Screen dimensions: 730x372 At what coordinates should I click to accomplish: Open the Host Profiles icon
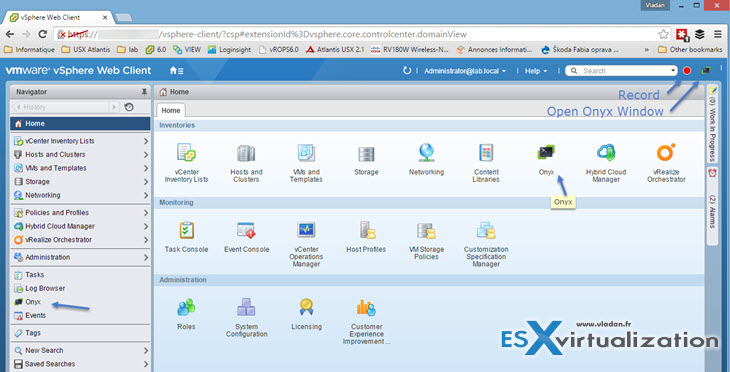(367, 230)
